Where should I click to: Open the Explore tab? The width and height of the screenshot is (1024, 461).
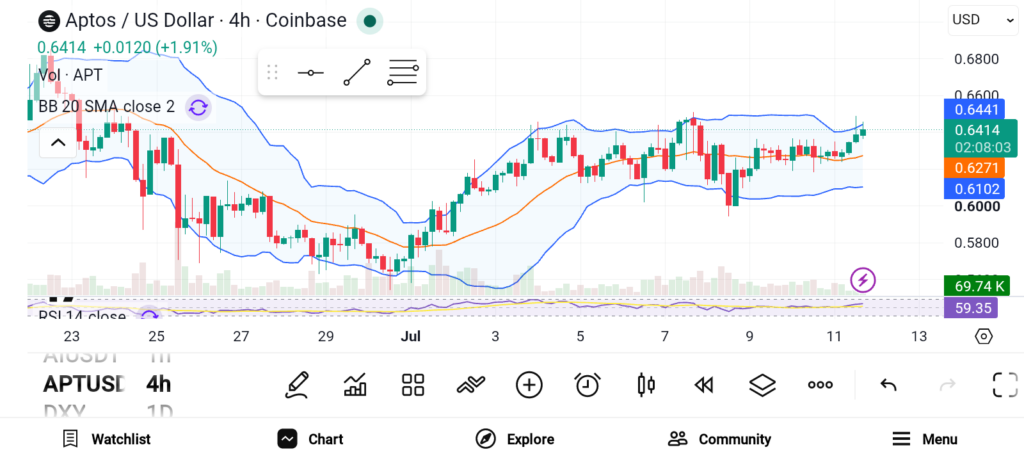[x=515, y=439]
